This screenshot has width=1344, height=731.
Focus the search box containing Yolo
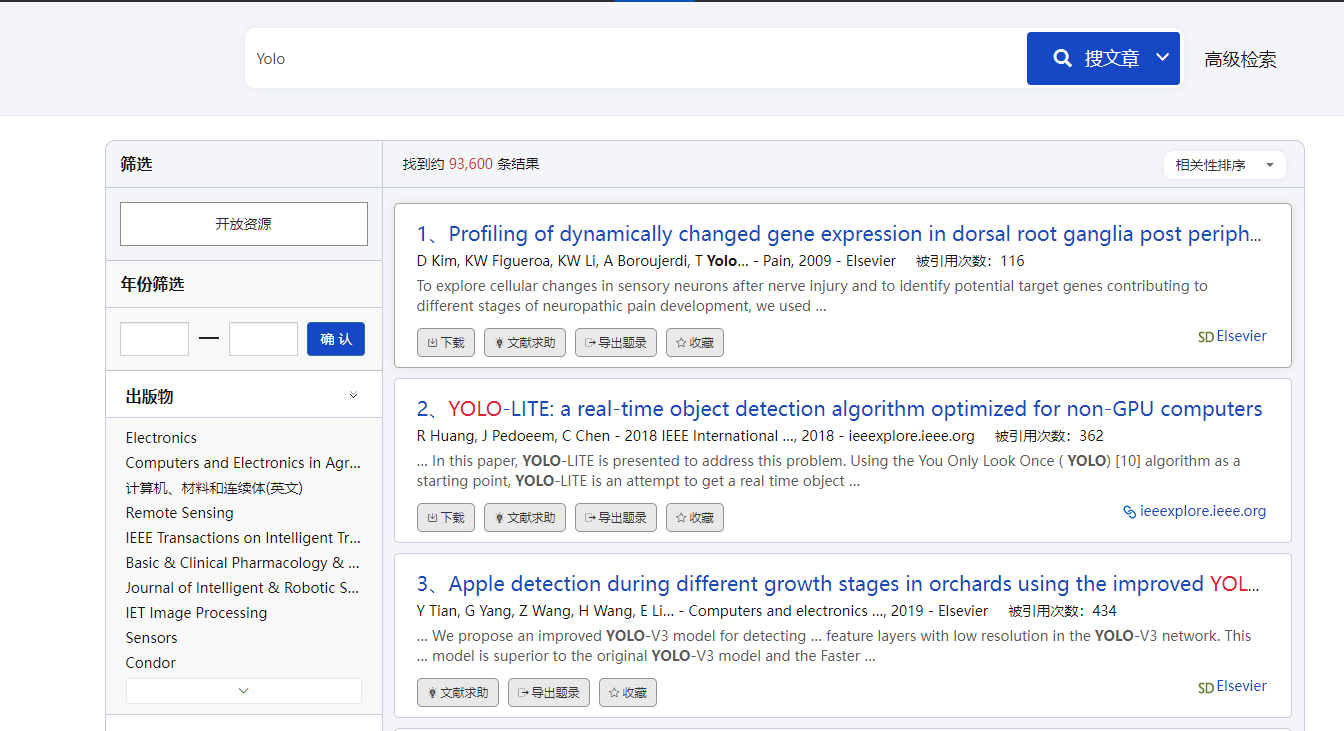click(635, 59)
